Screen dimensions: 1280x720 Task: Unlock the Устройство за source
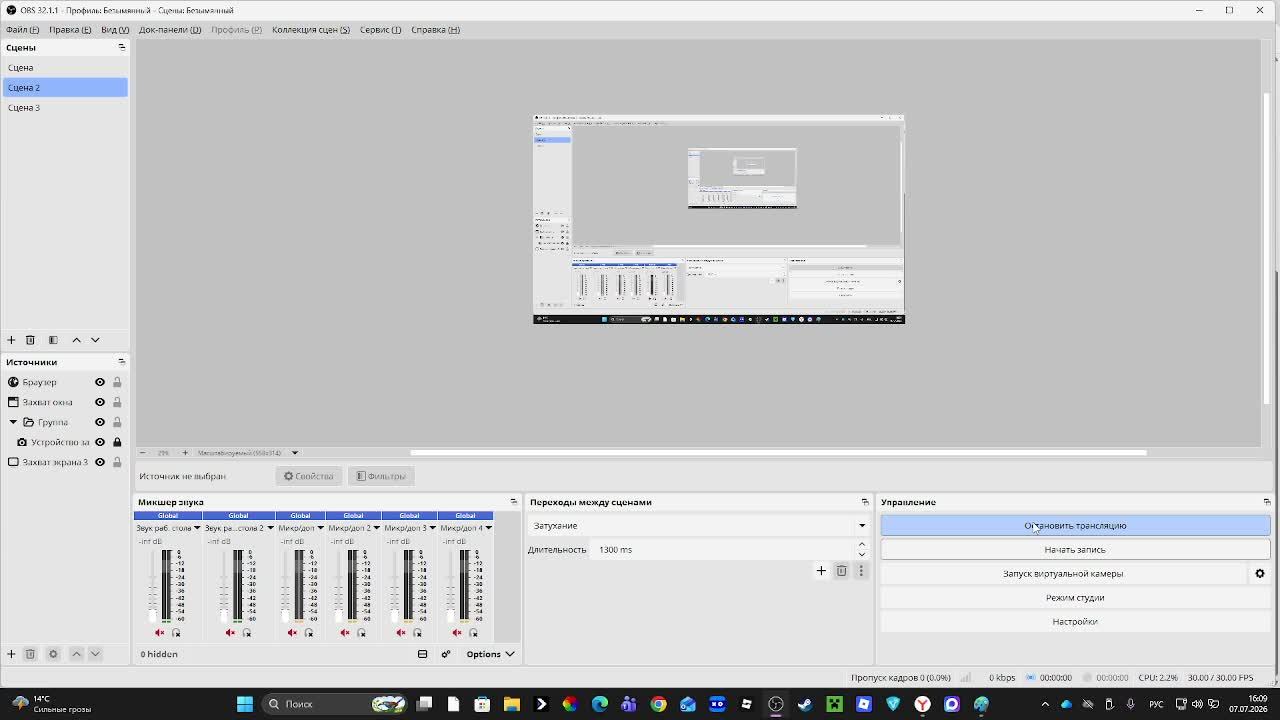coord(117,442)
